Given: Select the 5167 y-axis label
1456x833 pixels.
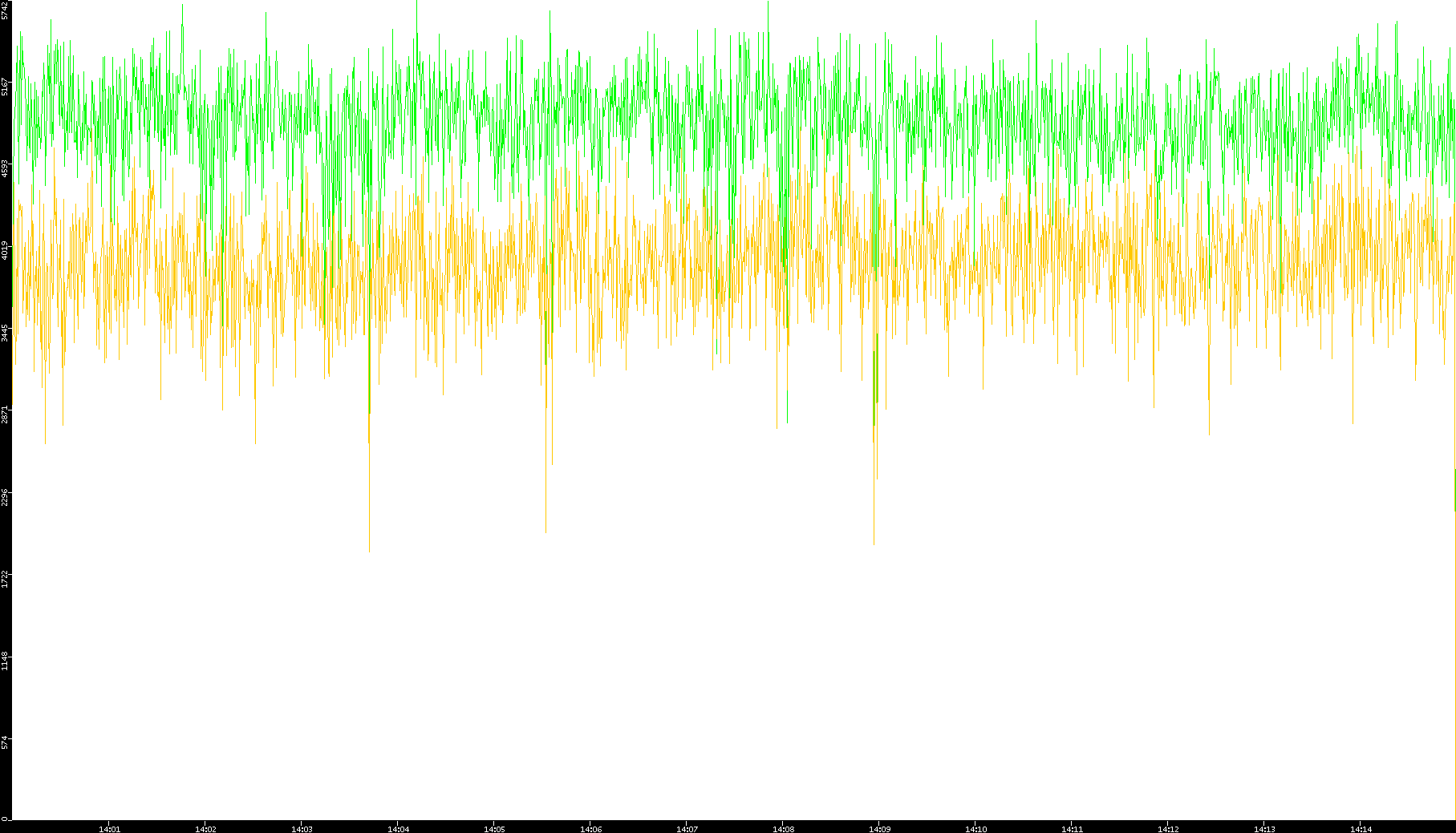Looking at the screenshot, I should 5,87.
